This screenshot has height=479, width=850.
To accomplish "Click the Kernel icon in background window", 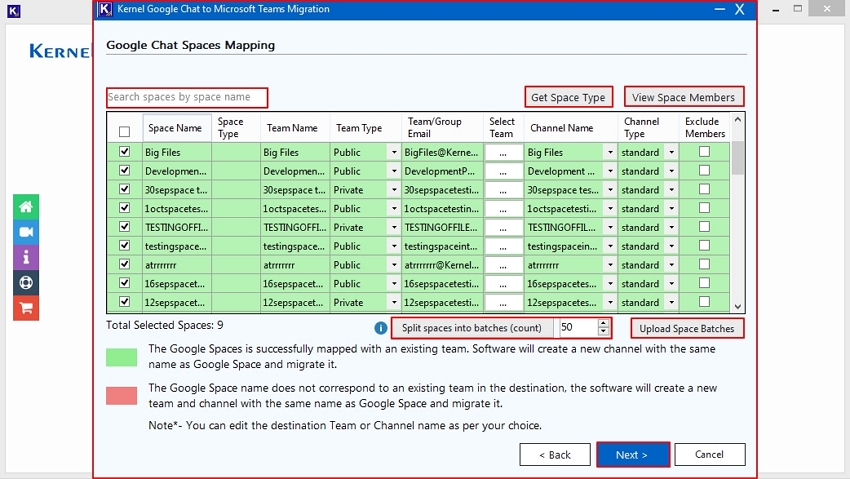I will (x=14, y=11).
